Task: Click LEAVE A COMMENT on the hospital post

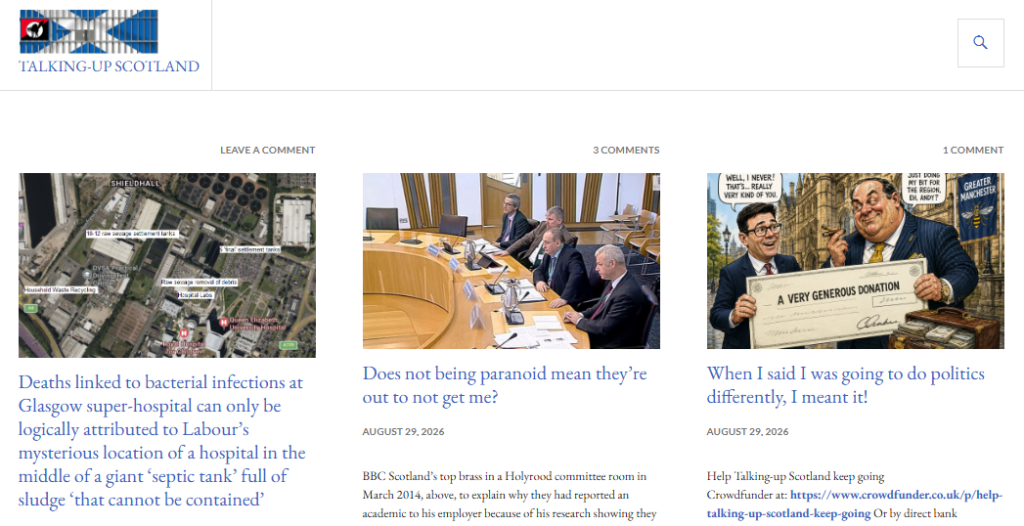Action: (267, 150)
